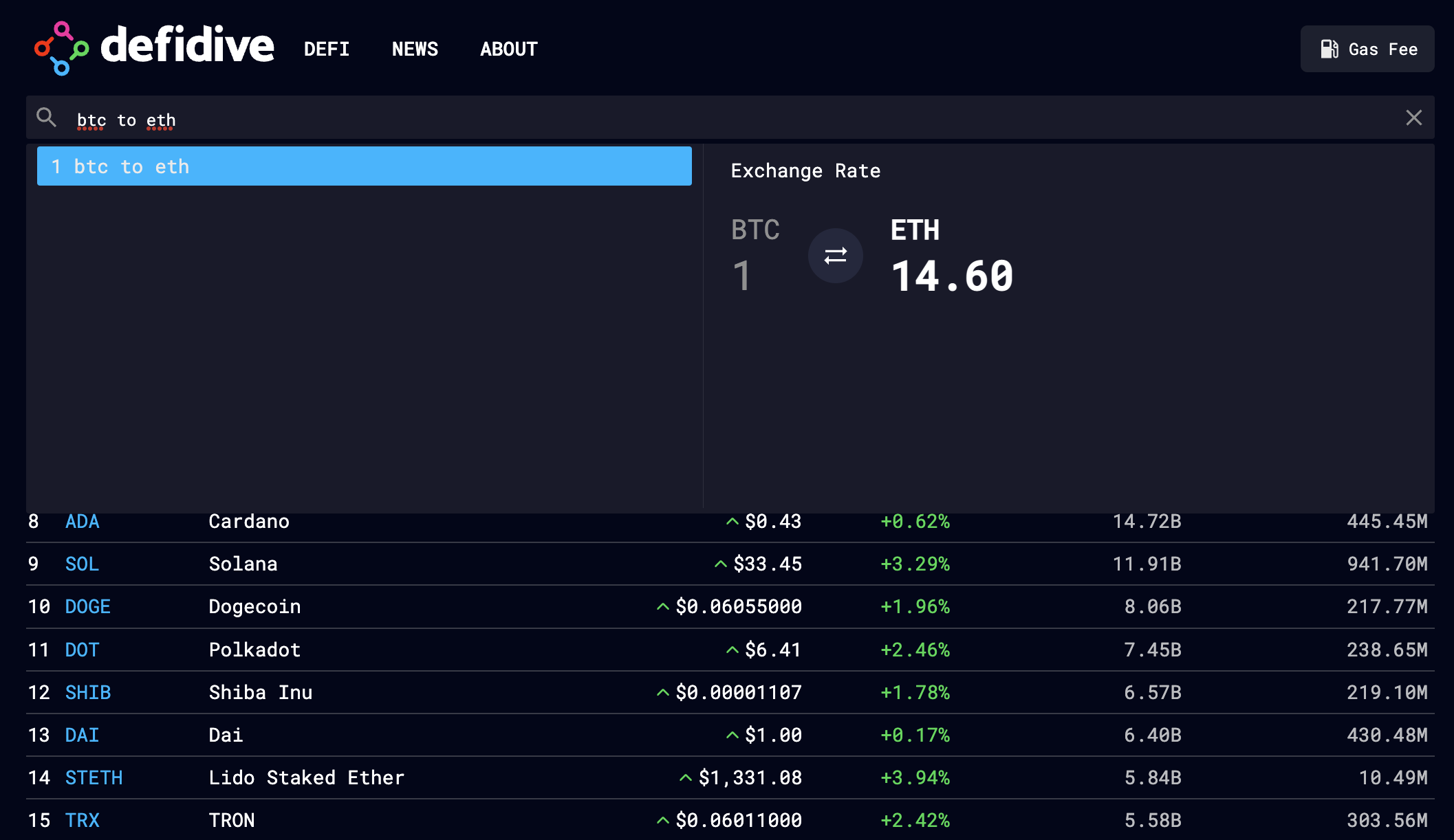The height and width of the screenshot is (840, 1454).
Task: Open the SHIB ticker link
Action: [88, 693]
